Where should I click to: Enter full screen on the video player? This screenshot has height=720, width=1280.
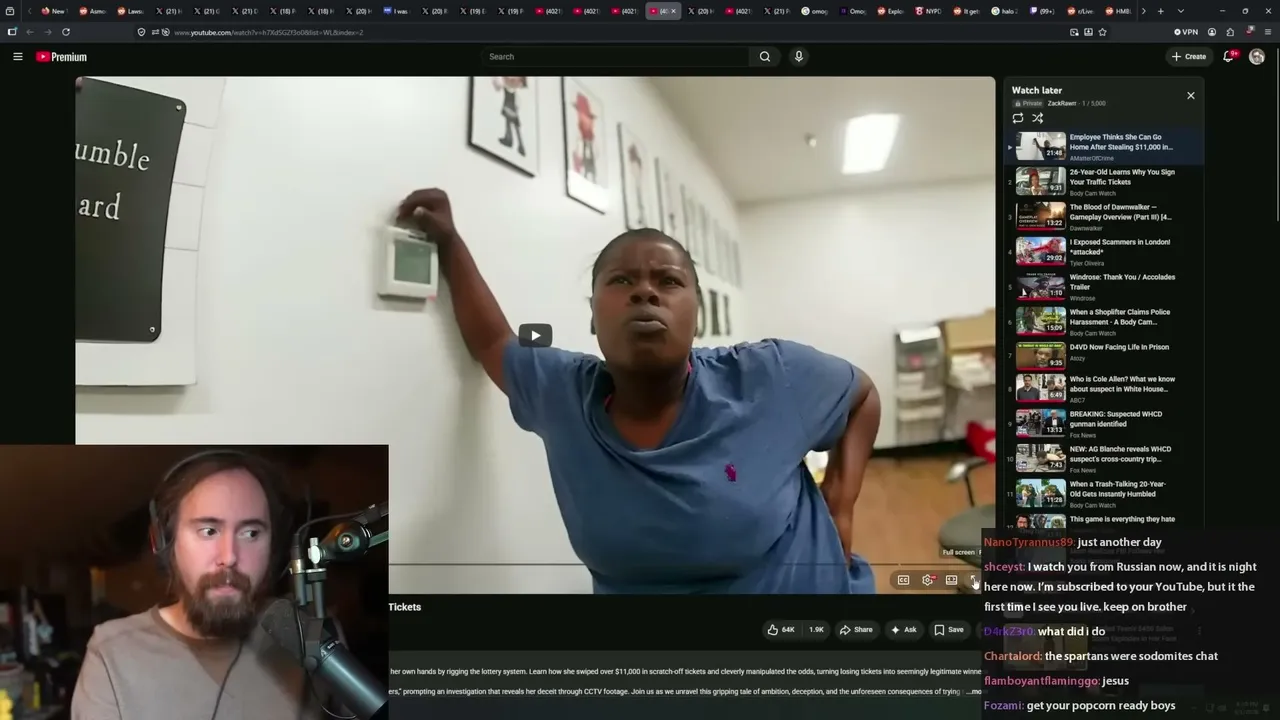point(975,580)
